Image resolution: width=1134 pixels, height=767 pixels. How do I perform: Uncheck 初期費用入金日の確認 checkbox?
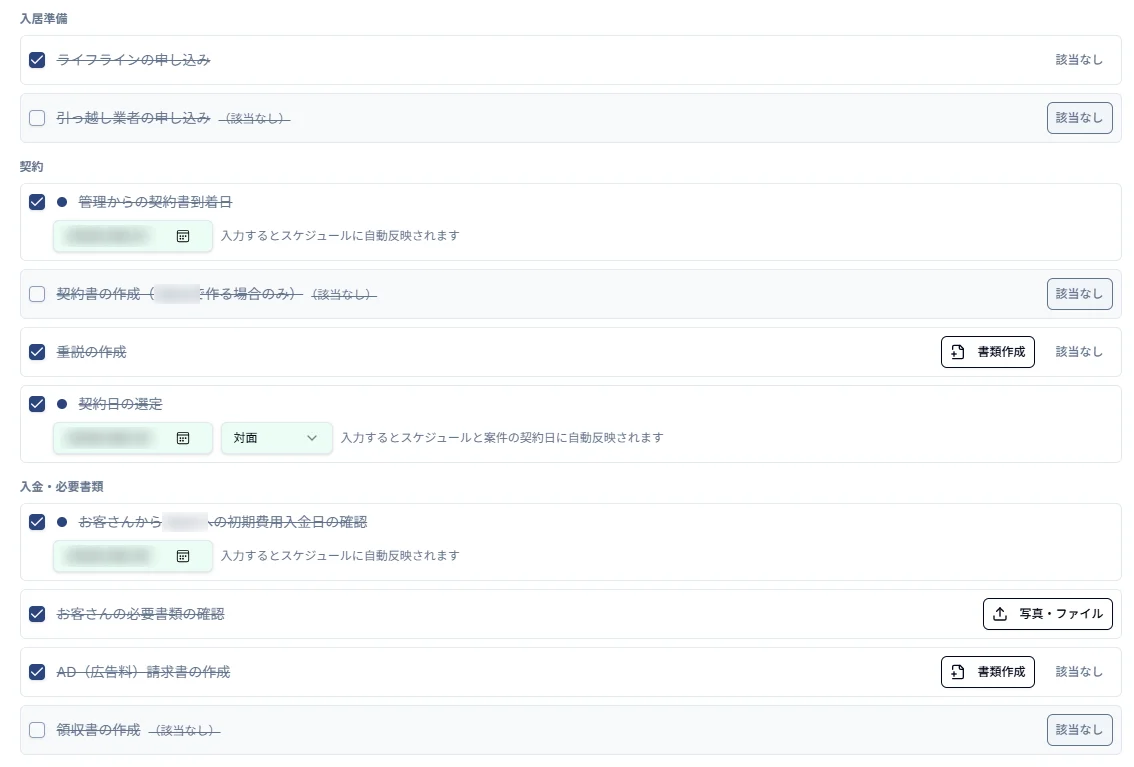(37, 522)
